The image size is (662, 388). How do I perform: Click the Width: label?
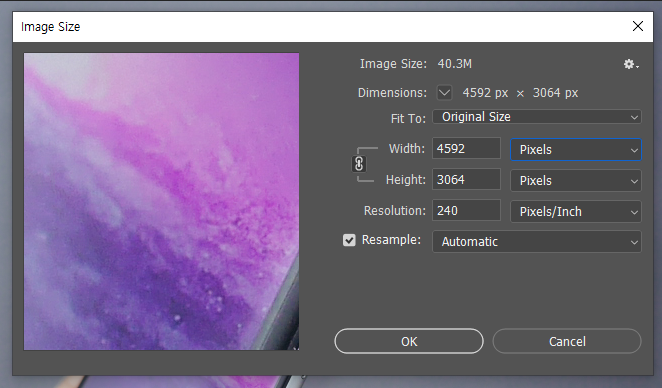pyautogui.click(x=407, y=149)
